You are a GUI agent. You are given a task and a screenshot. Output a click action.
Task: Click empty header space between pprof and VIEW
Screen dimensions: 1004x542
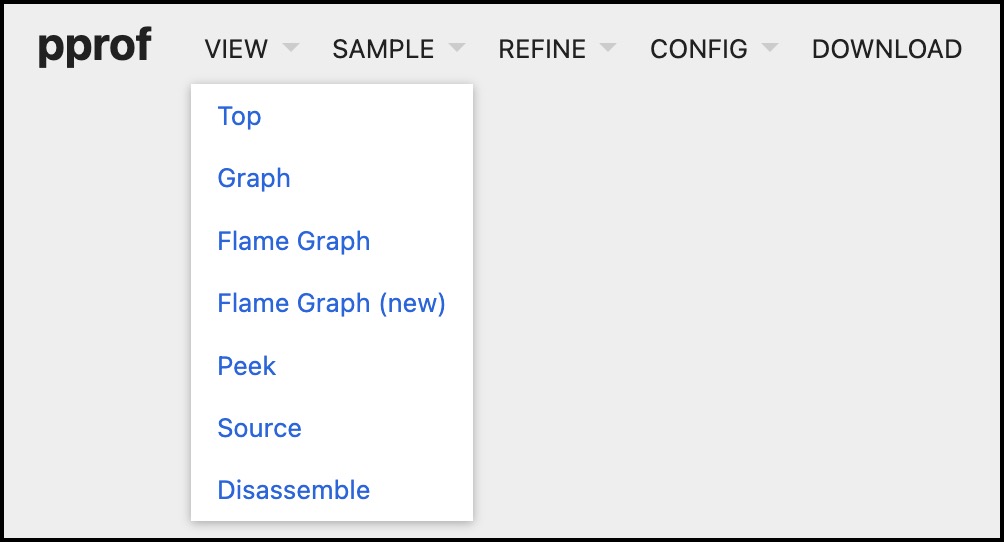[176, 48]
